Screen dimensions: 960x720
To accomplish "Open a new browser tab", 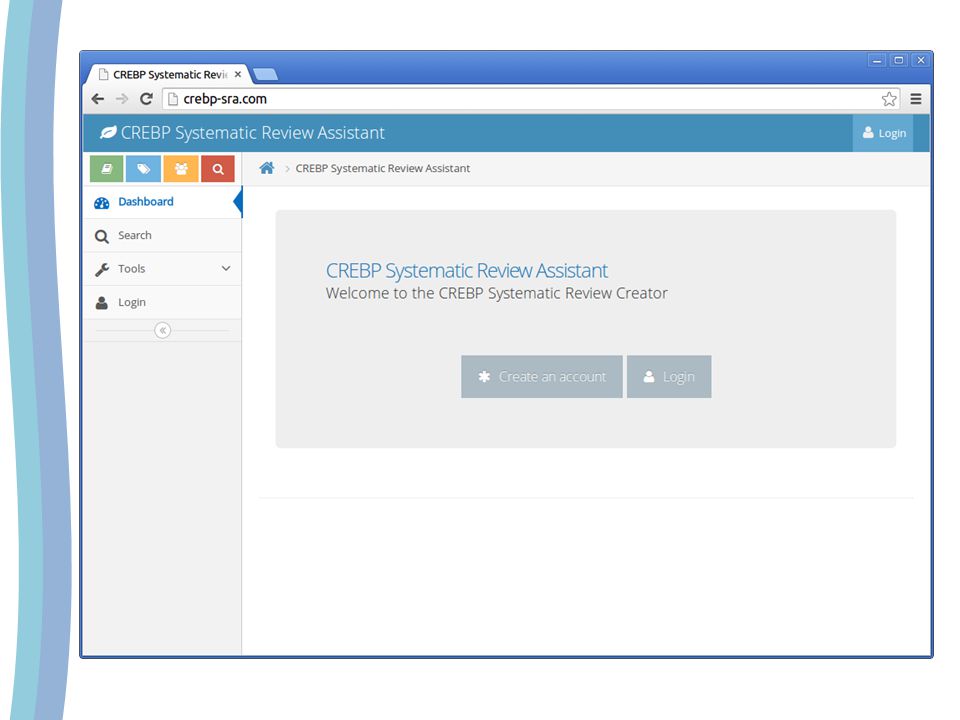I will (266, 74).
